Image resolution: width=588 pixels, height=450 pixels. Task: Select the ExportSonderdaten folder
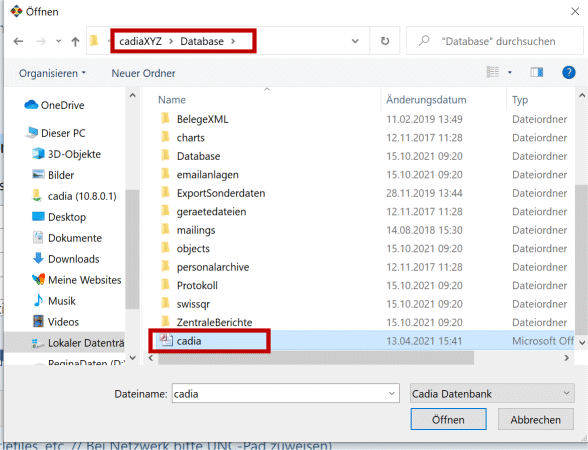tap(221, 193)
